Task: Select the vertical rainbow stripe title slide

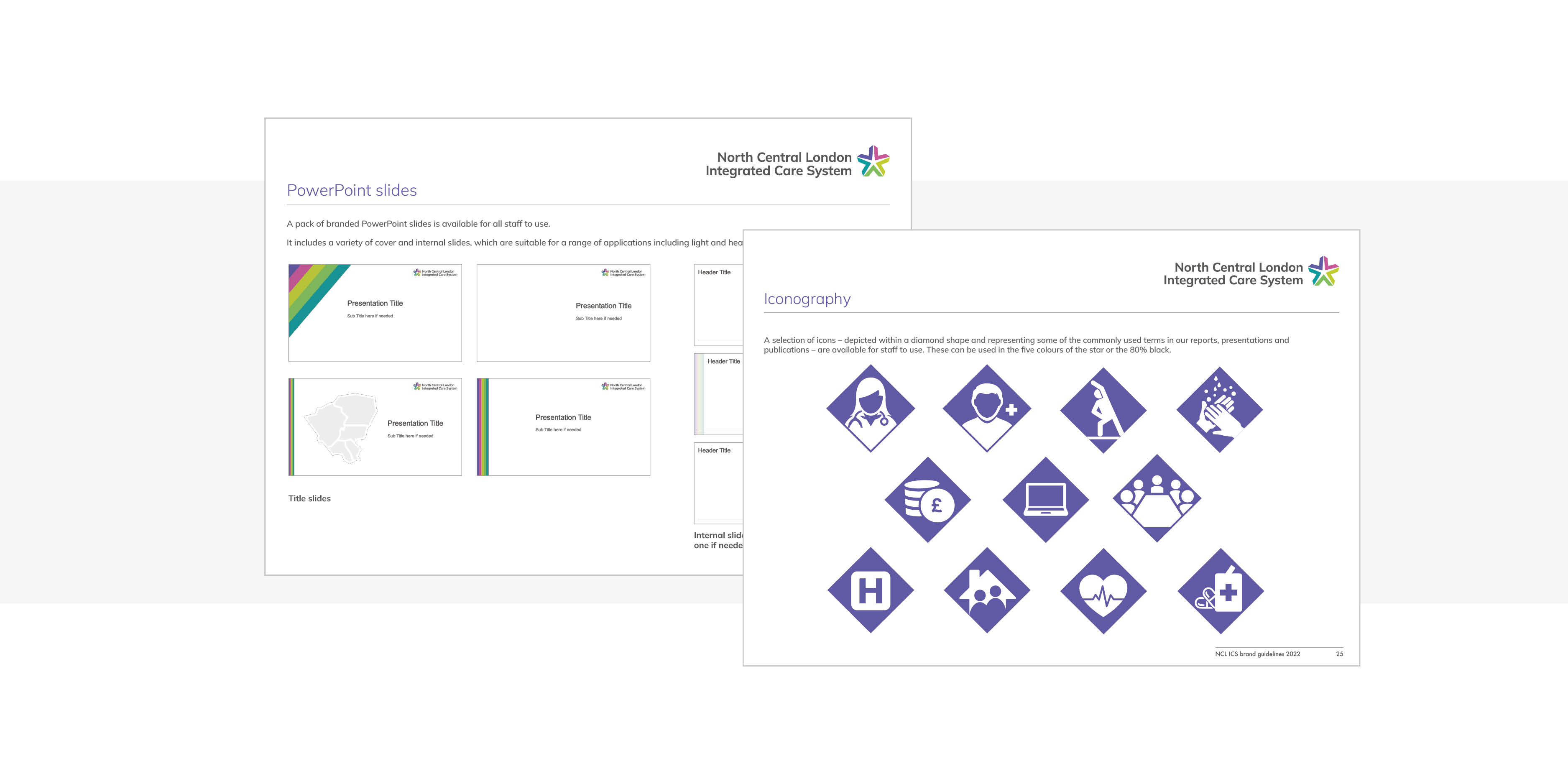Action: coord(563,426)
